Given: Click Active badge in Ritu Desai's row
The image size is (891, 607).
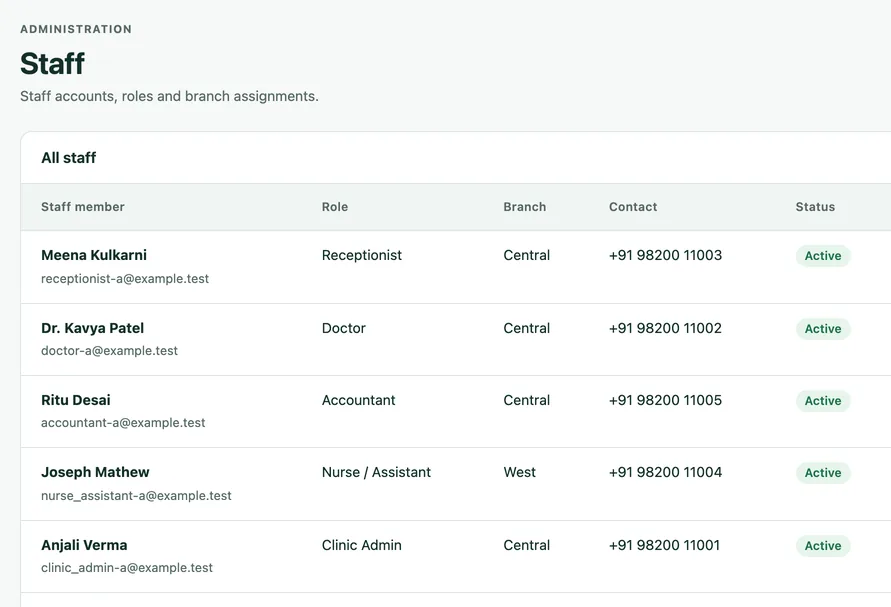Looking at the screenshot, I should (x=823, y=401).
